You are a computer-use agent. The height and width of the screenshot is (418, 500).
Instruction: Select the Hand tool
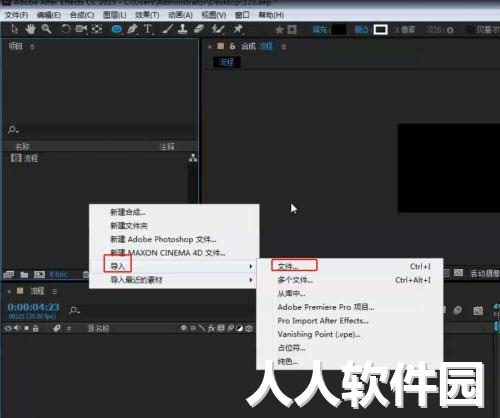click(x=30, y=29)
